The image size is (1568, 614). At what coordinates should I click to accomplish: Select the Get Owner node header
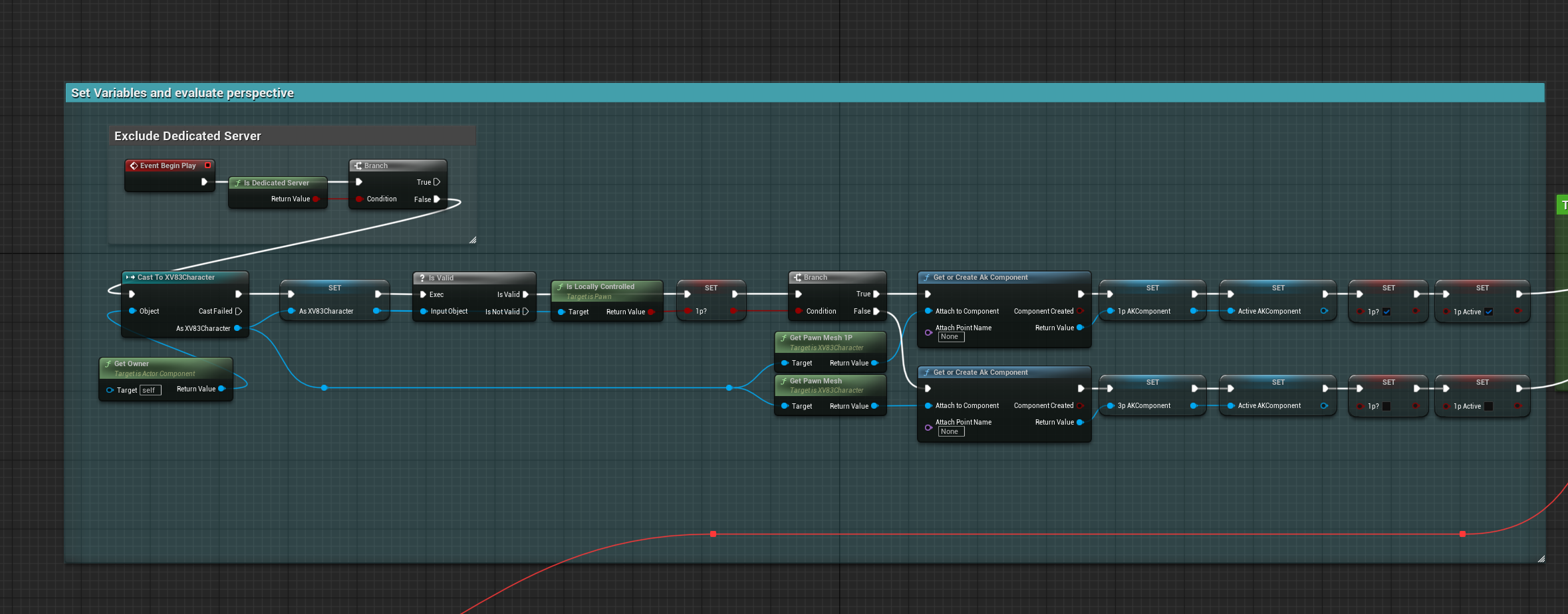(x=166, y=368)
